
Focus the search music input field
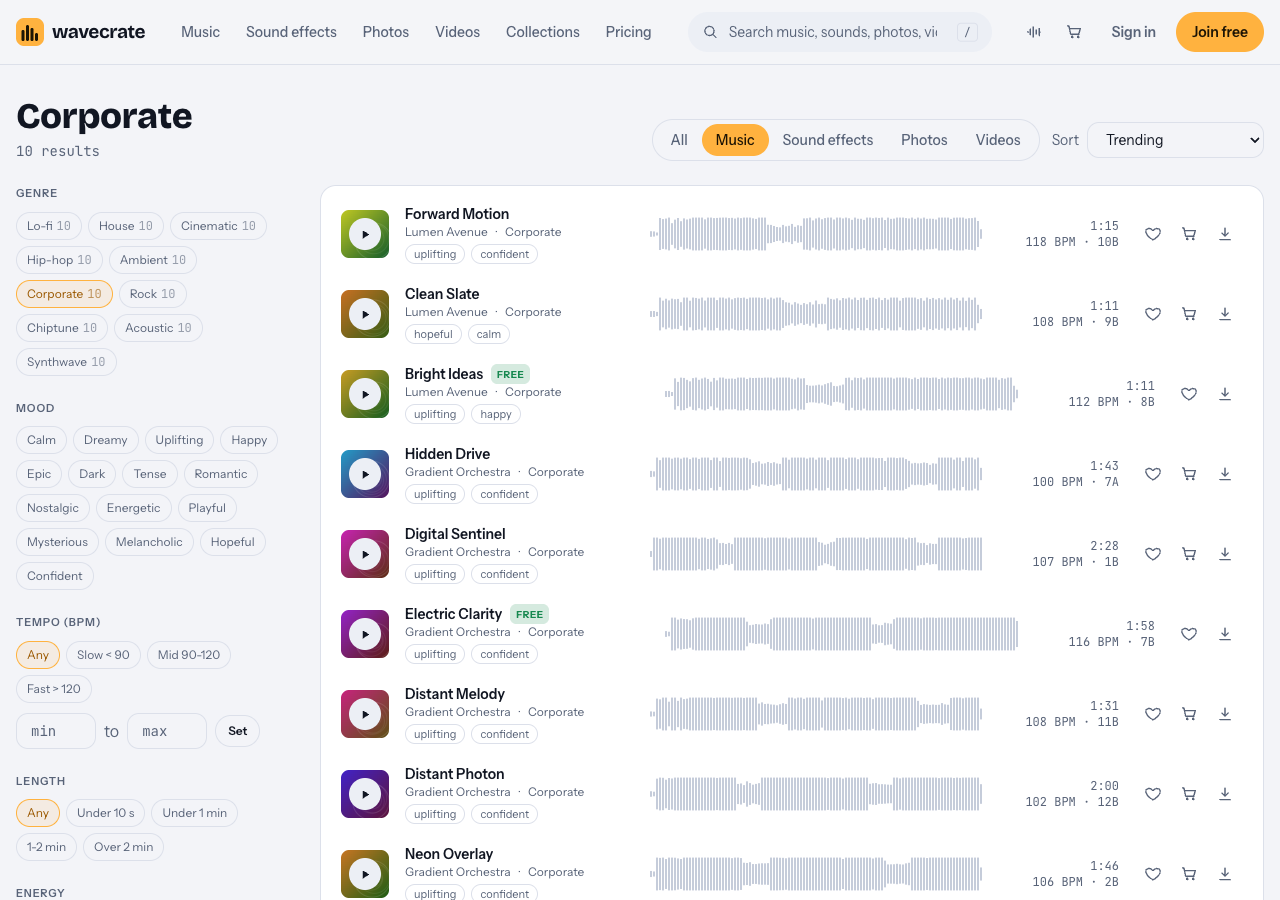pyautogui.click(x=833, y=32)
